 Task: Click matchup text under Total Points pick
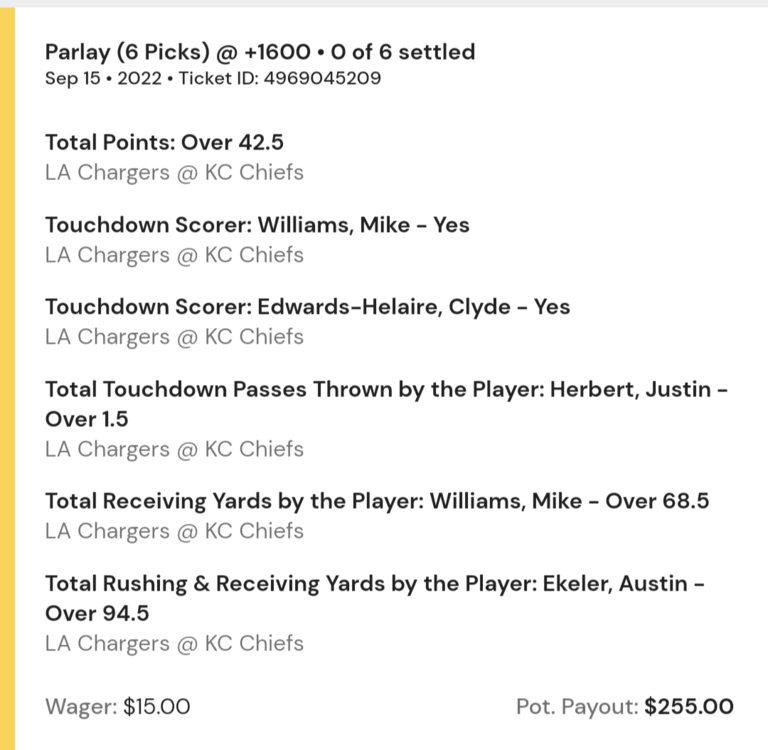(x=174, y=173)
